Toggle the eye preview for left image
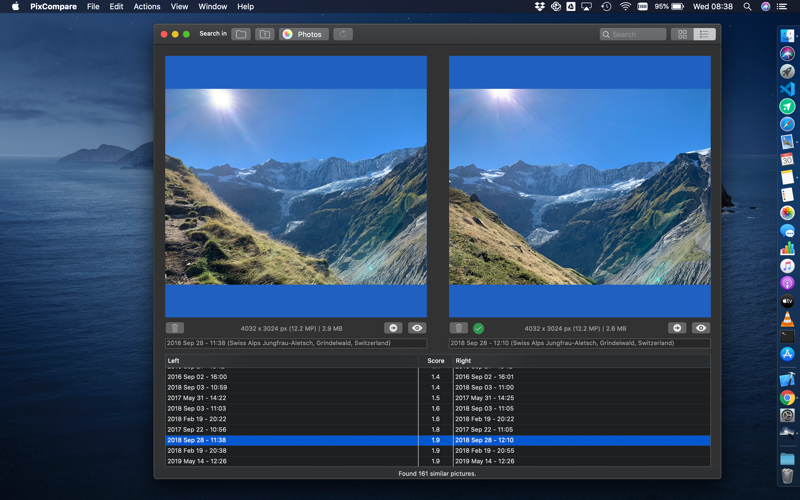800x500 pixels. click(417, 328)
